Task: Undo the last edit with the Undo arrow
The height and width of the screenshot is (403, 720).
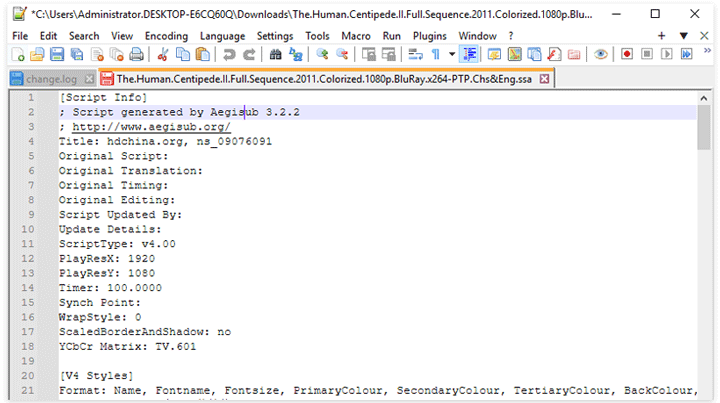Action: point(229,55)
